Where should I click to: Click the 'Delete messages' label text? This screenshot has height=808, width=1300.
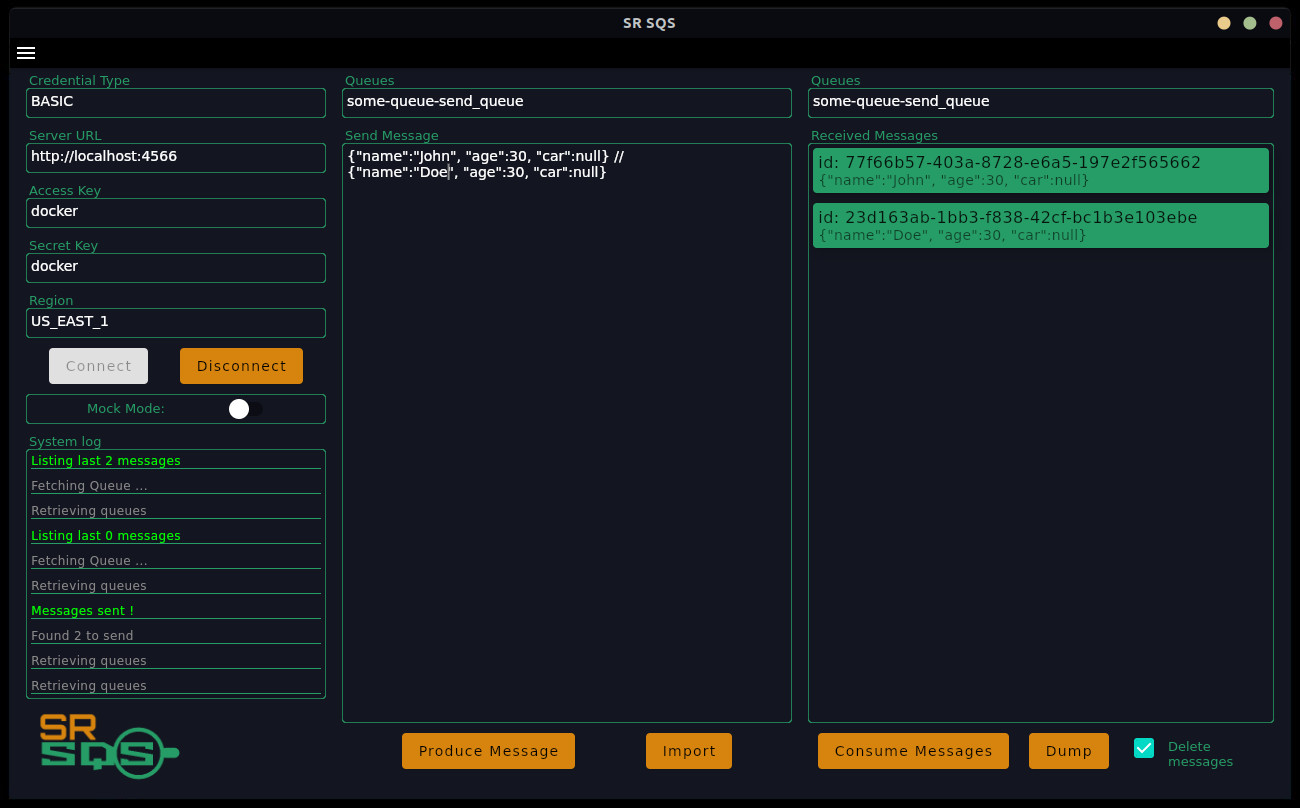(1200, 754)
